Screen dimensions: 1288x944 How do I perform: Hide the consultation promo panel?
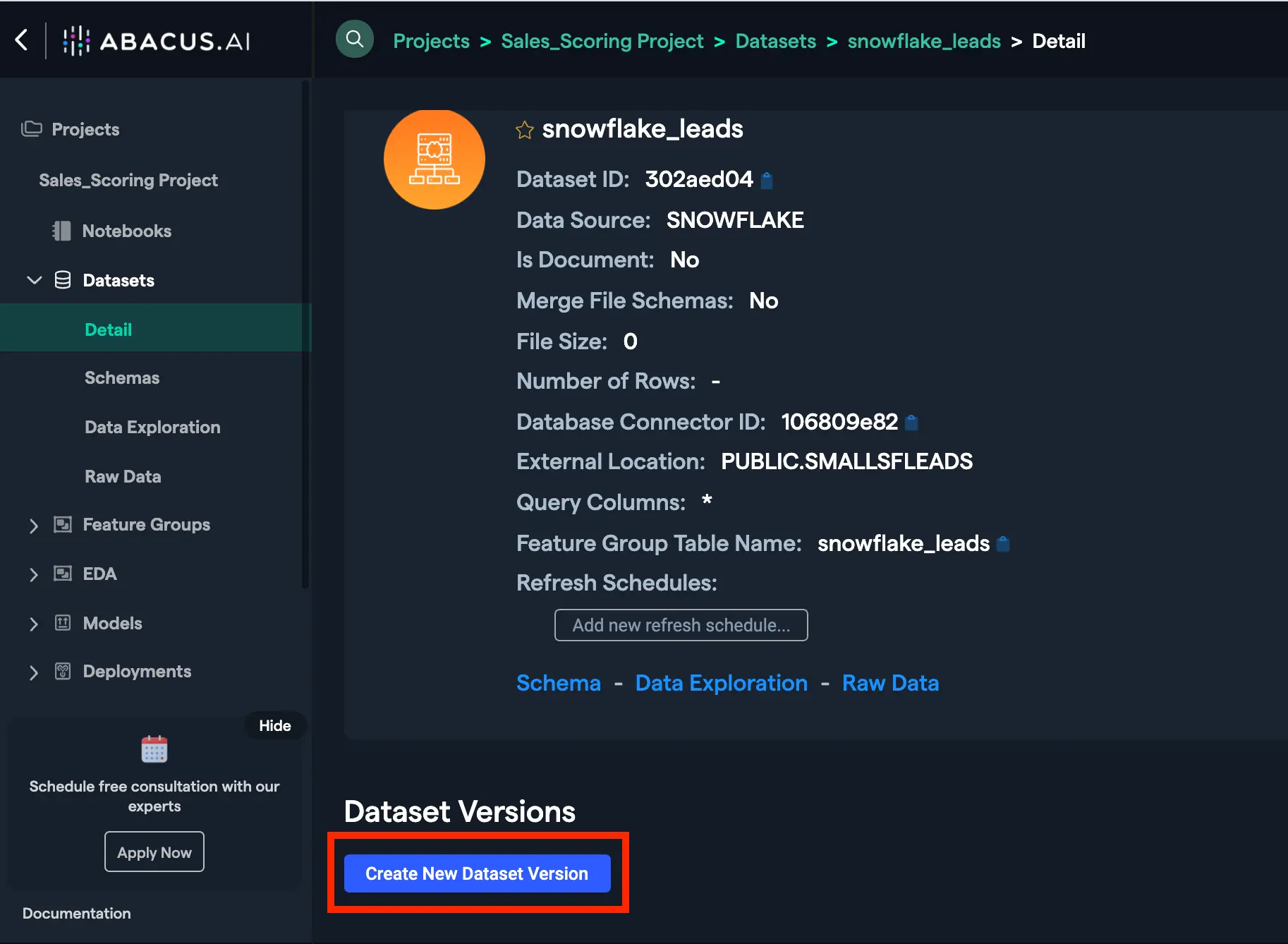tap(274, 725)
